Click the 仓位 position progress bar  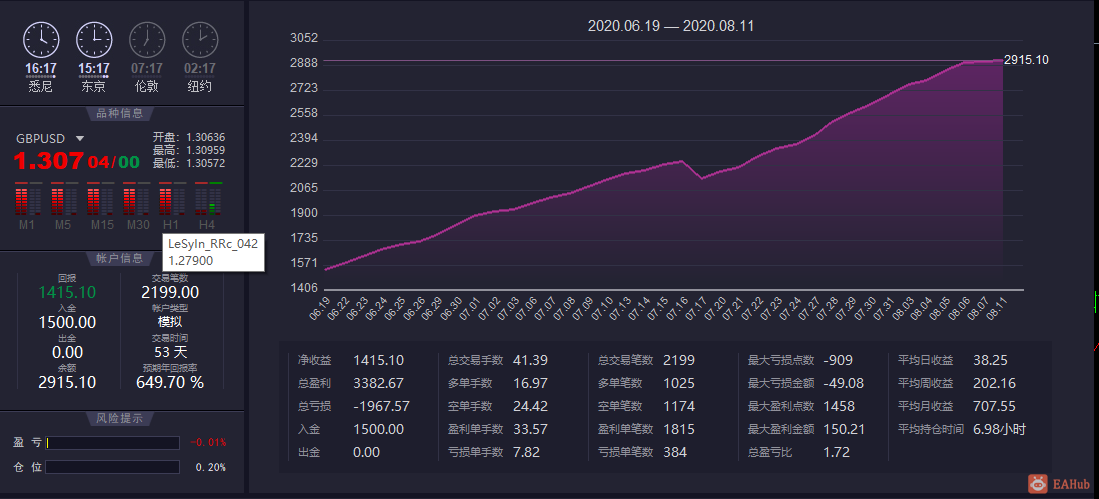tap(113, 467)
